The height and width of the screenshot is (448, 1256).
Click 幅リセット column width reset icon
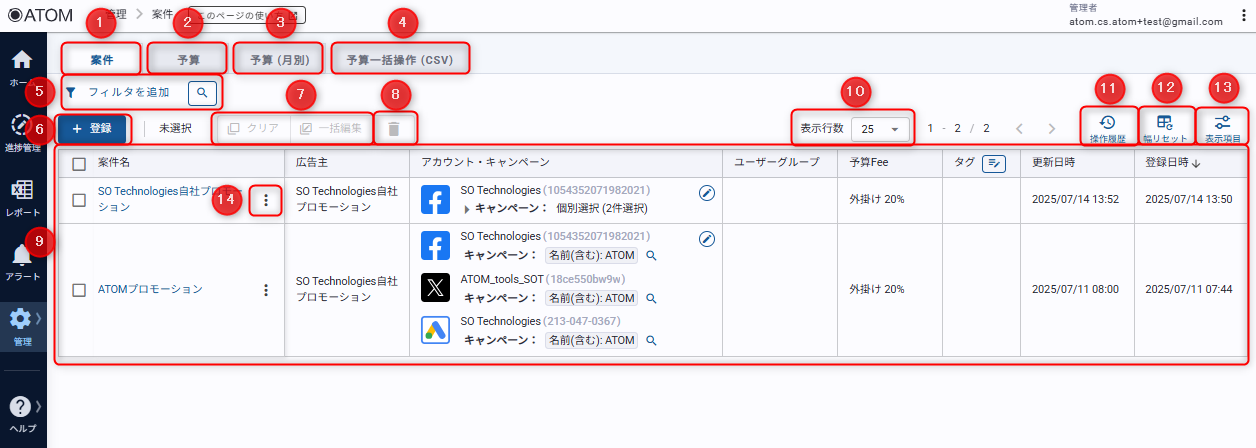pos(1164,127)
